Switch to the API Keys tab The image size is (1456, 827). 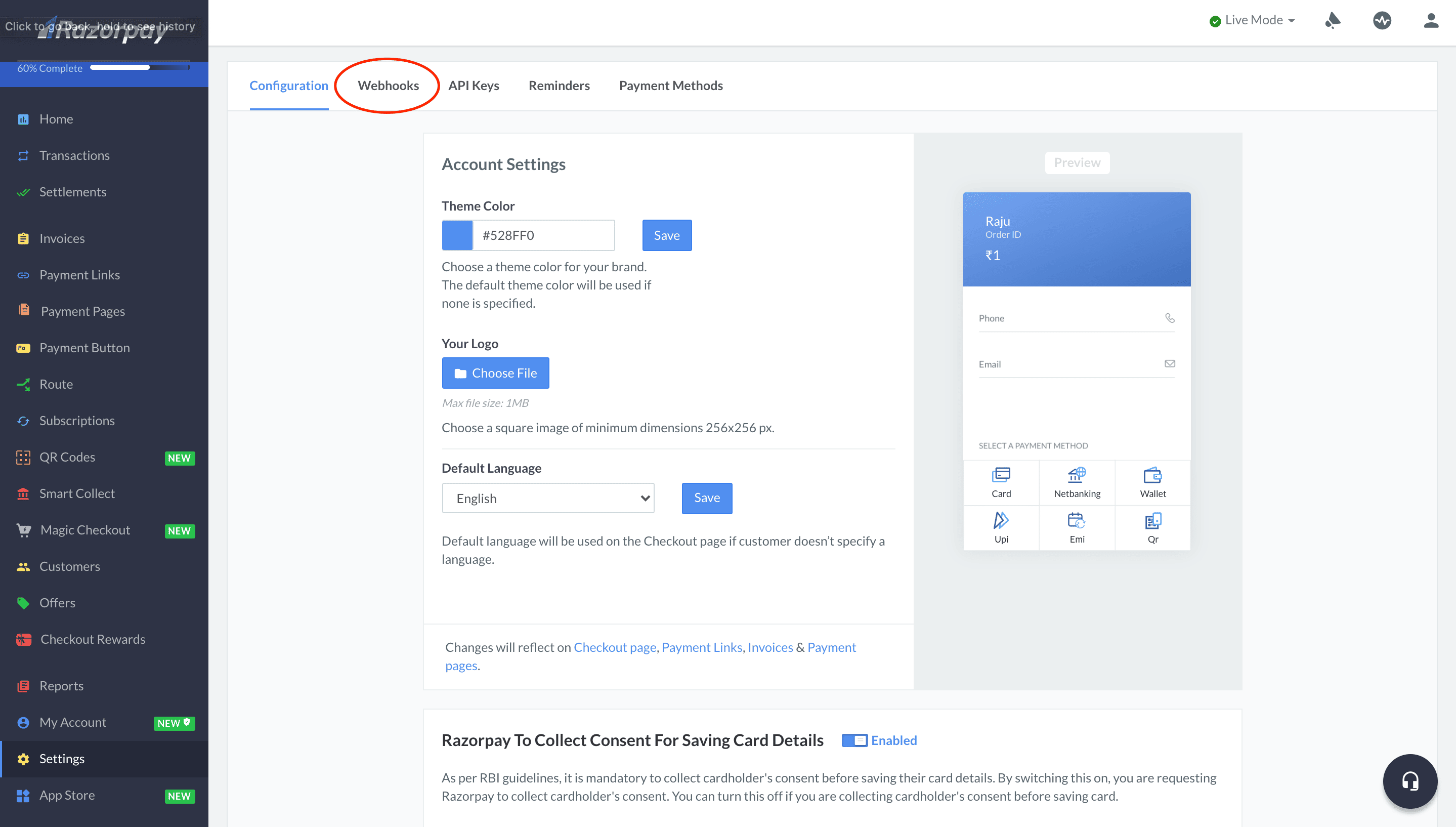[474, 85]
